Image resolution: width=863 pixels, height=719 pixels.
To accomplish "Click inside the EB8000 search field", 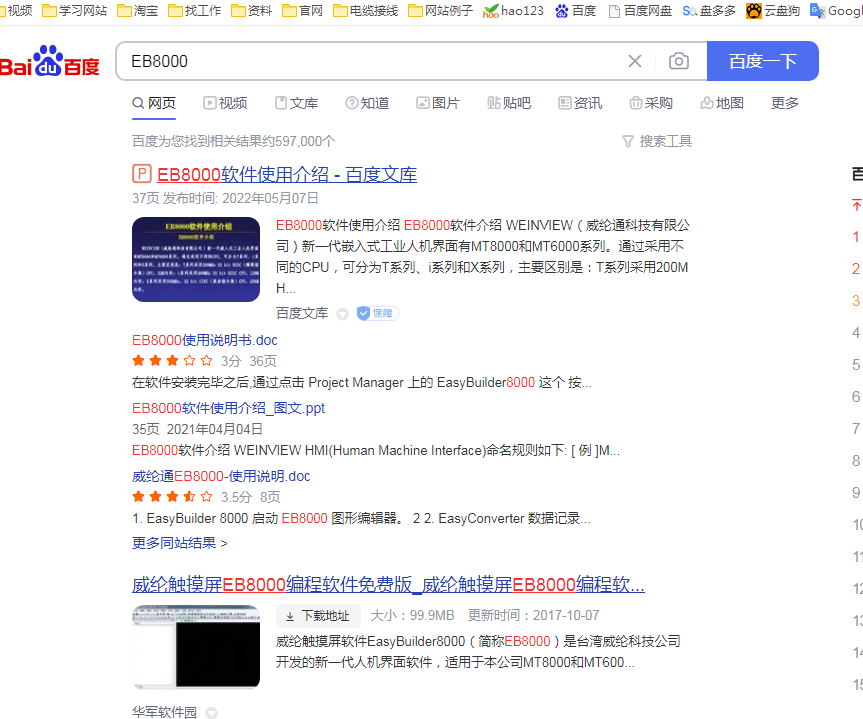I will (x=370, y=61).
